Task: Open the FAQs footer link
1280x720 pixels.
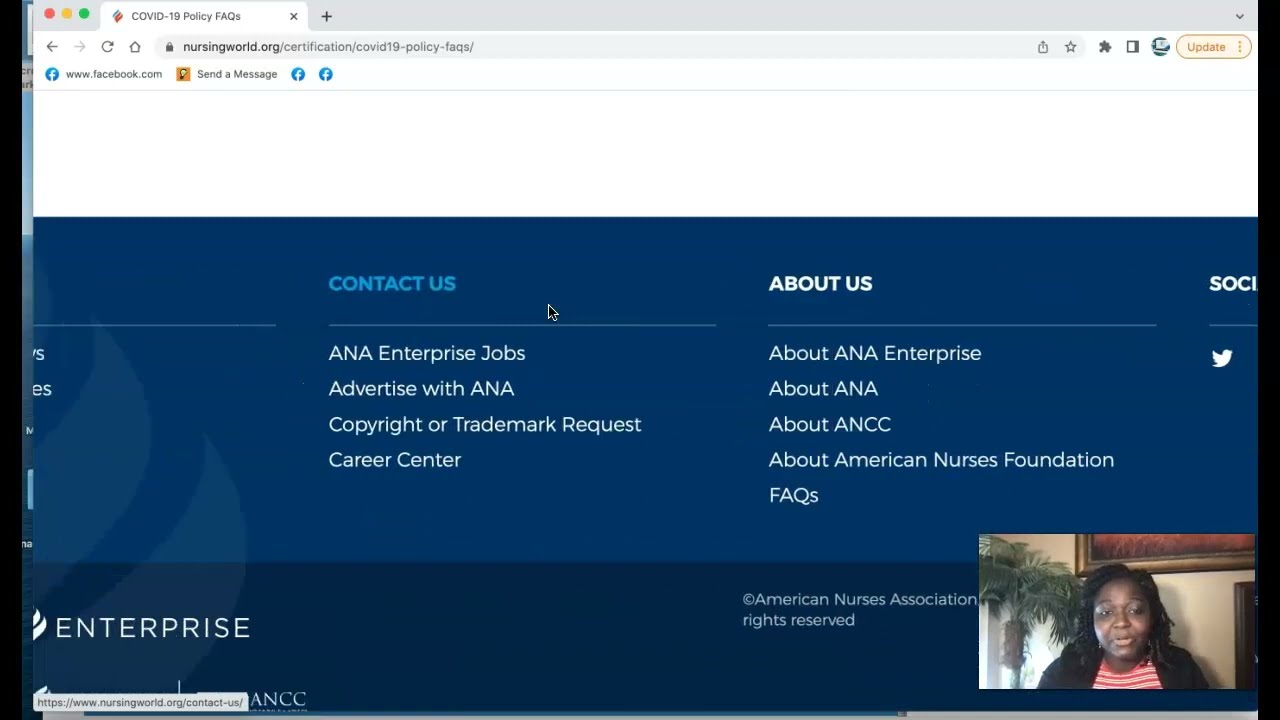Action: click(793, 495)
